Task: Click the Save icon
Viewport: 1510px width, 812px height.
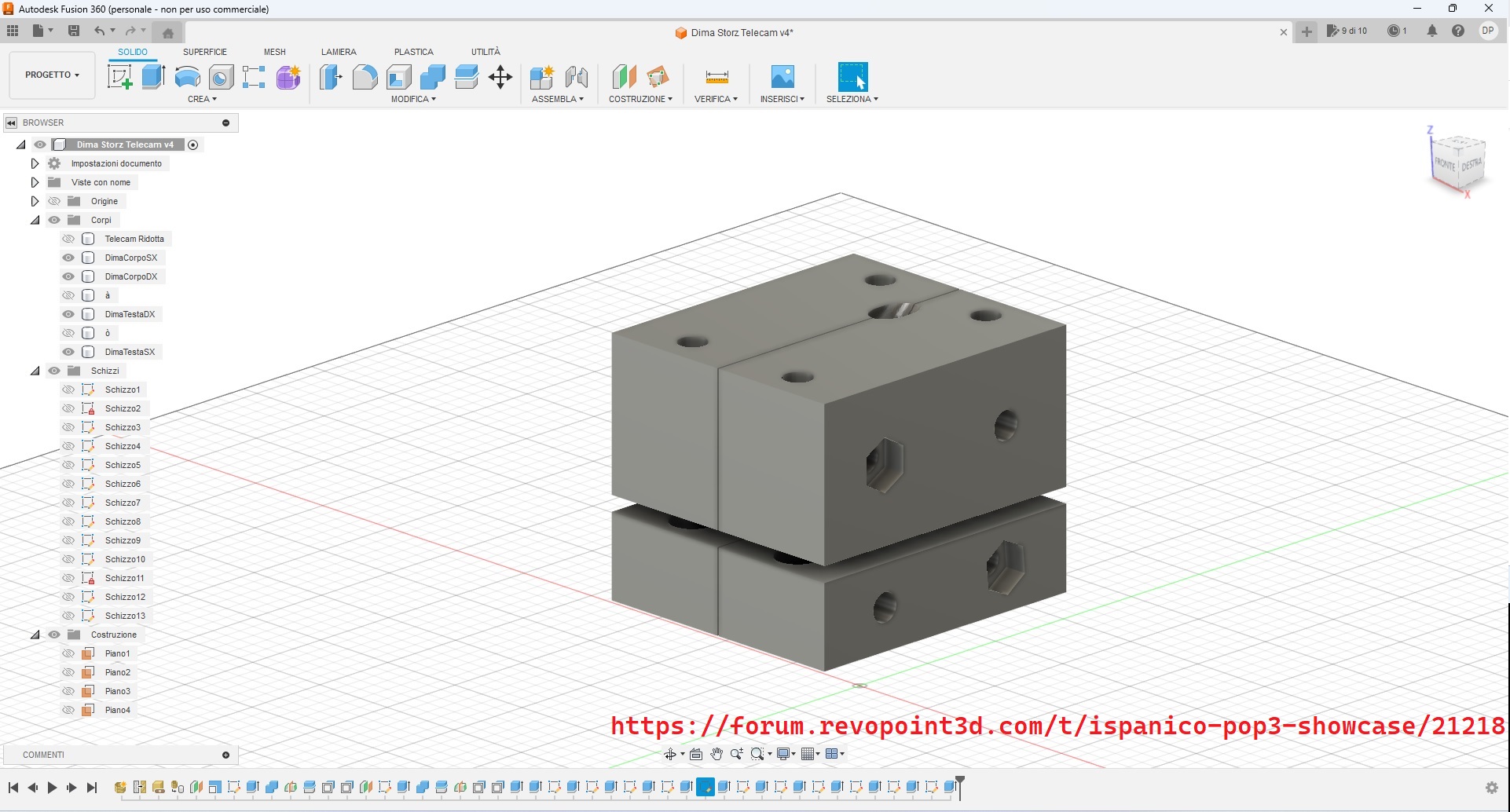Action: (x=74, y=31)
